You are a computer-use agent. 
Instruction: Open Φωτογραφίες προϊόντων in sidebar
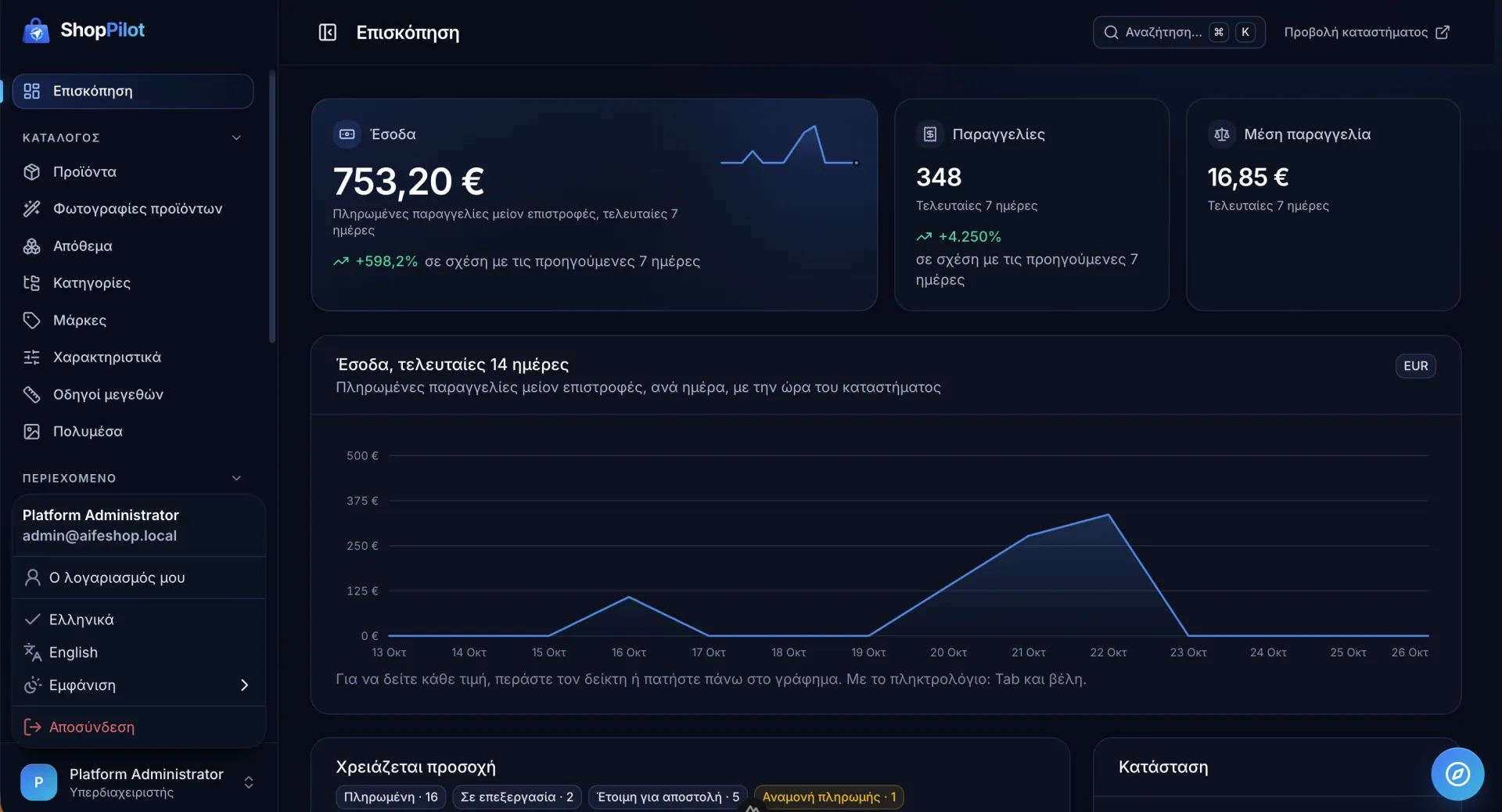[133, 209]
